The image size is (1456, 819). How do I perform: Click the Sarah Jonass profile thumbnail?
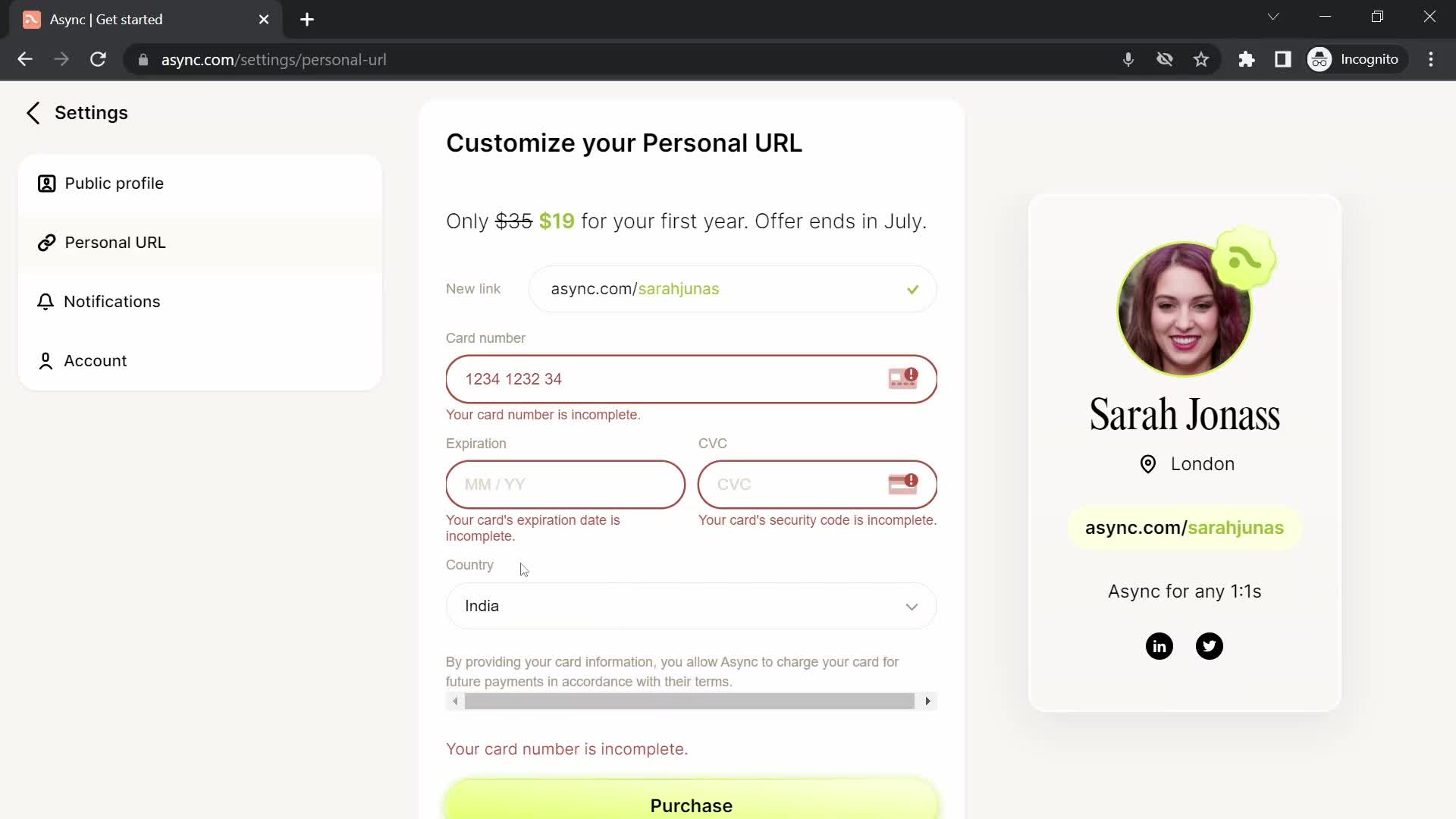coord(1185,307)
